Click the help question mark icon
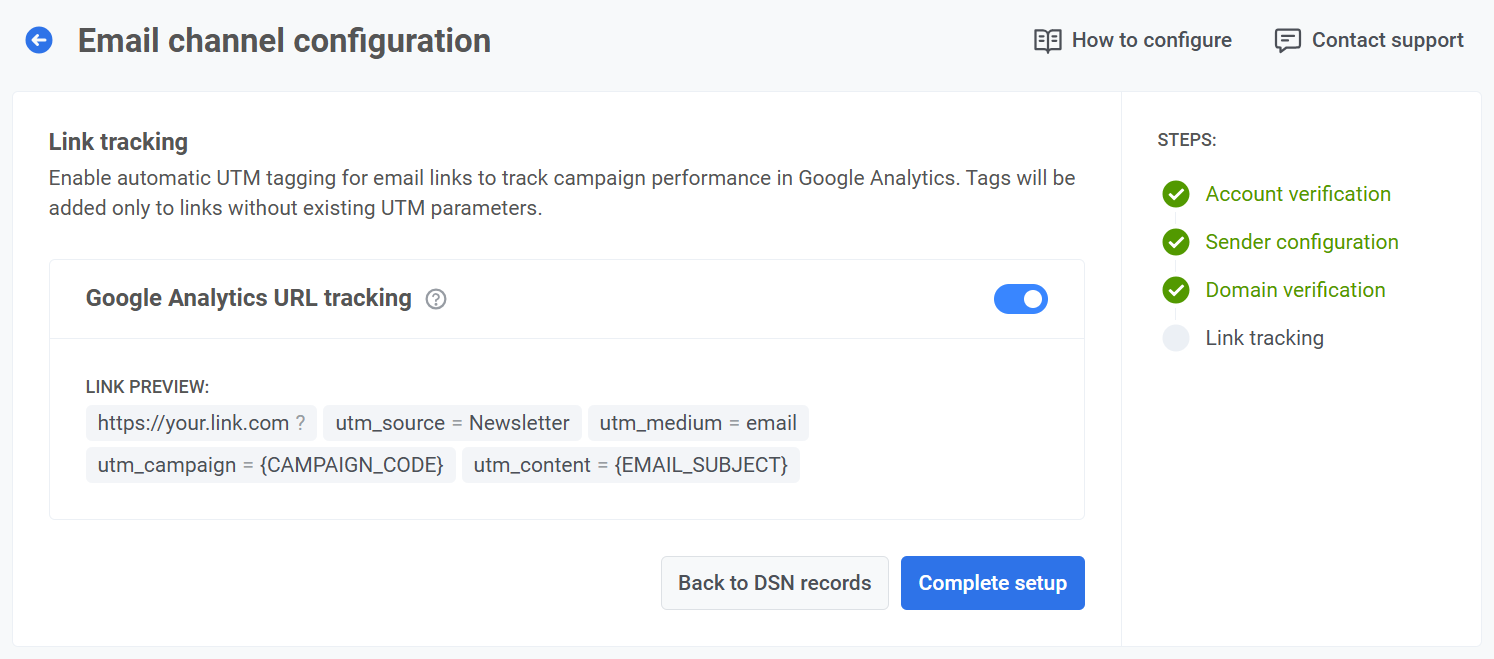Image resolution: width=1494 pixels, height=659 pixels. (436, 299)
